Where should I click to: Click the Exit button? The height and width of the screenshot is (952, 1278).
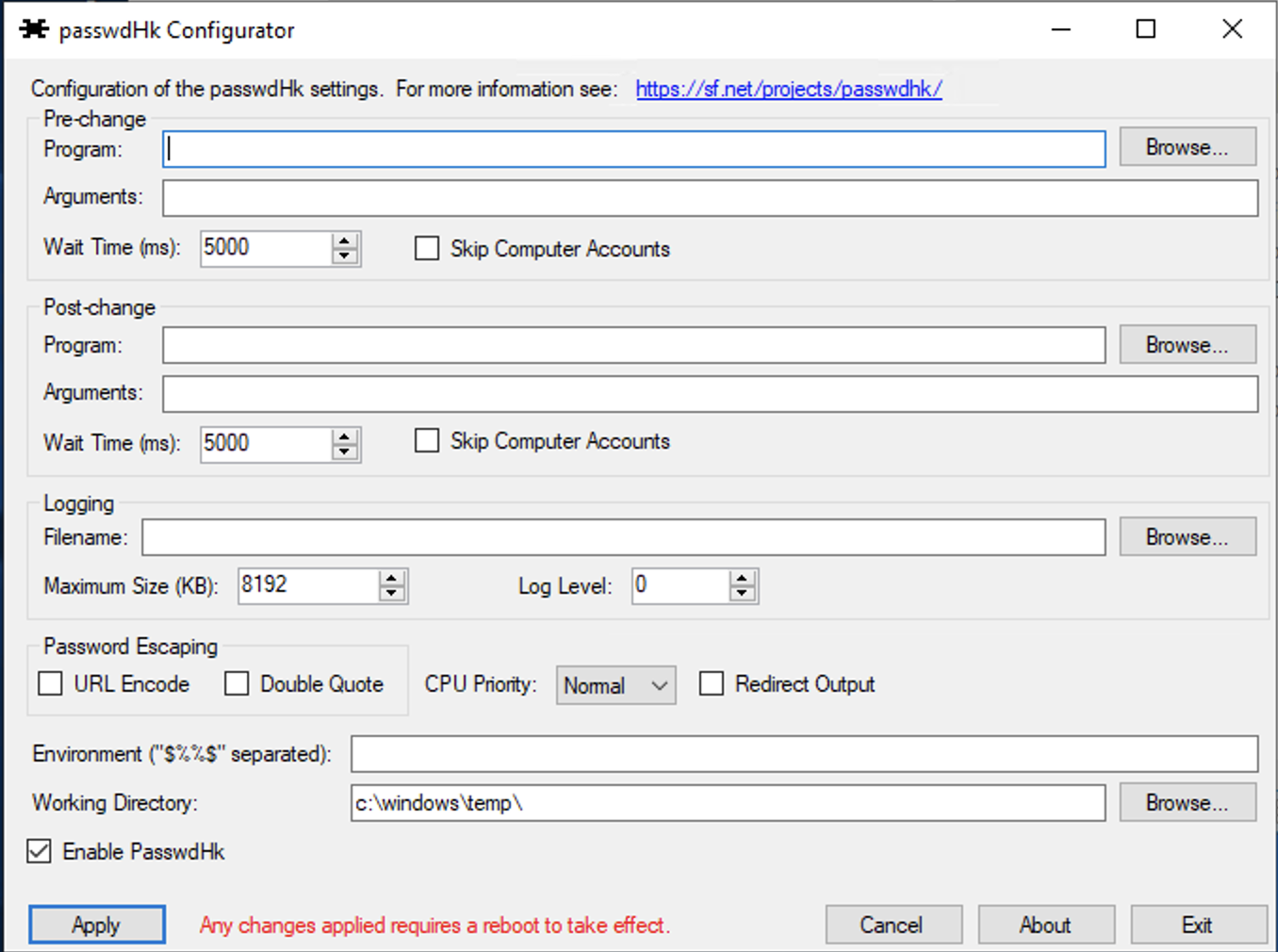(1197, 926)
